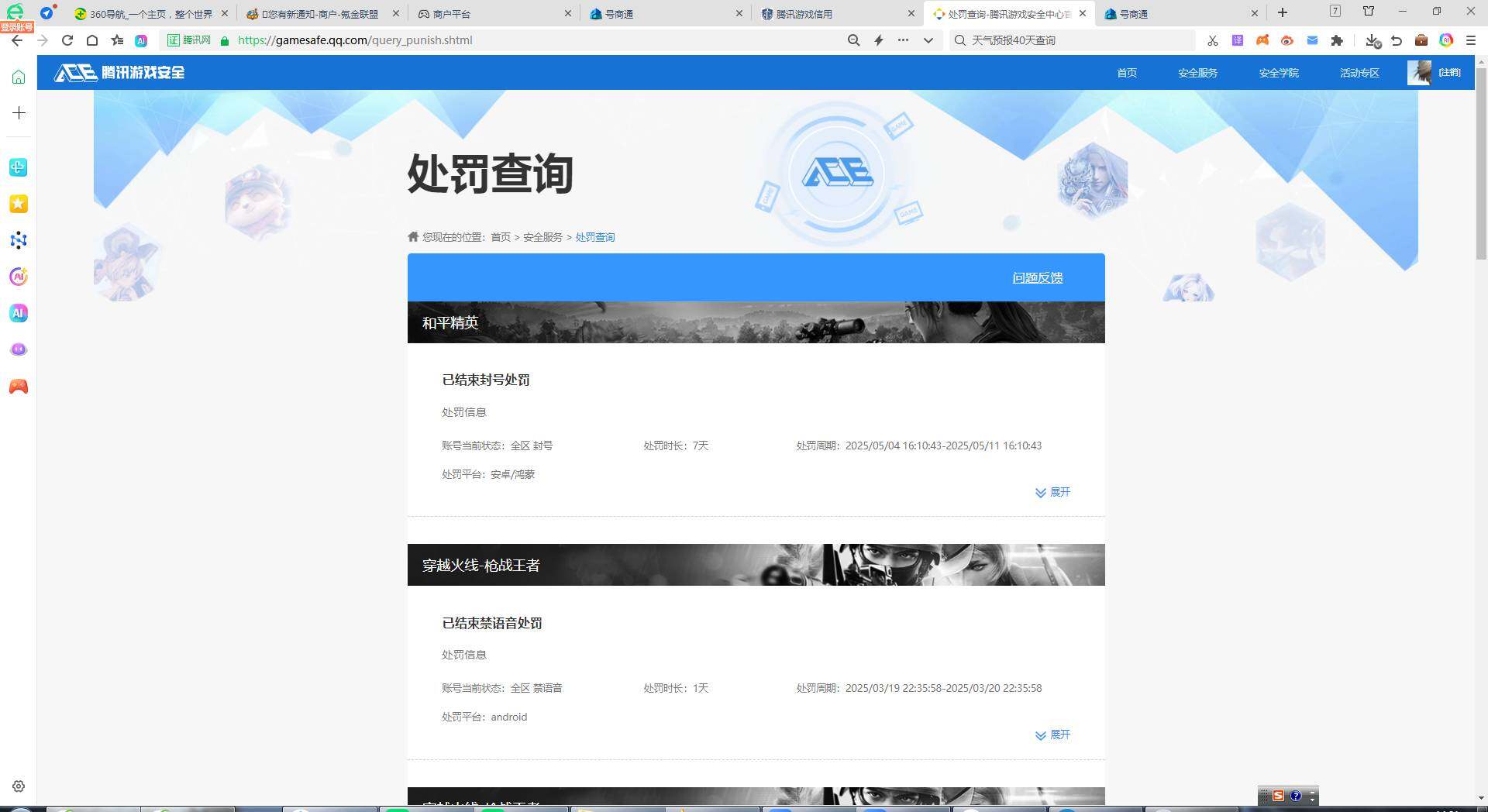Screen dimensions: 1488x812
Task: Toggle the bookmark star for the current page
Action: pyautogui.click(x=117, y=40)
